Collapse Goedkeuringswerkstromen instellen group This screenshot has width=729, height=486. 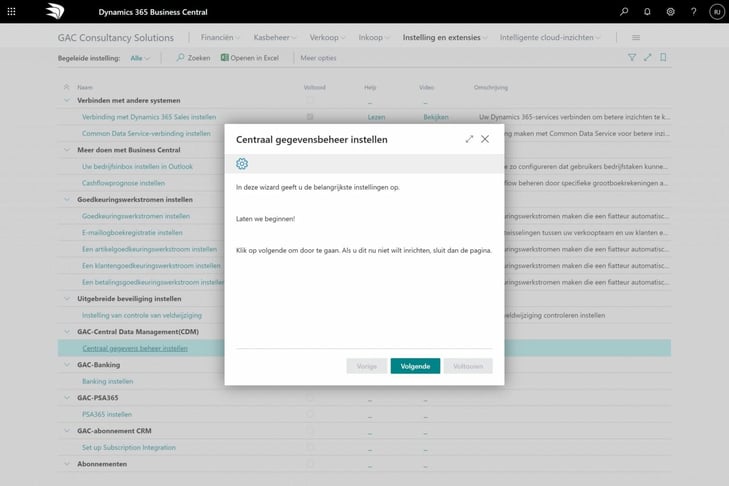tap(66, 200)
